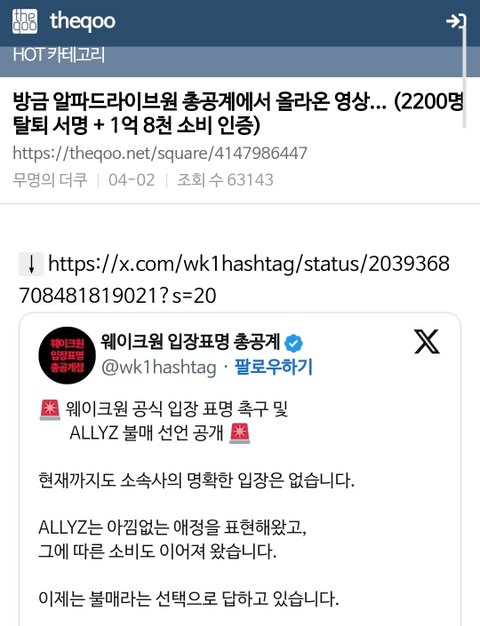Follow @wk1hashtag with 팔로우하기

click(x=274, y=367)
